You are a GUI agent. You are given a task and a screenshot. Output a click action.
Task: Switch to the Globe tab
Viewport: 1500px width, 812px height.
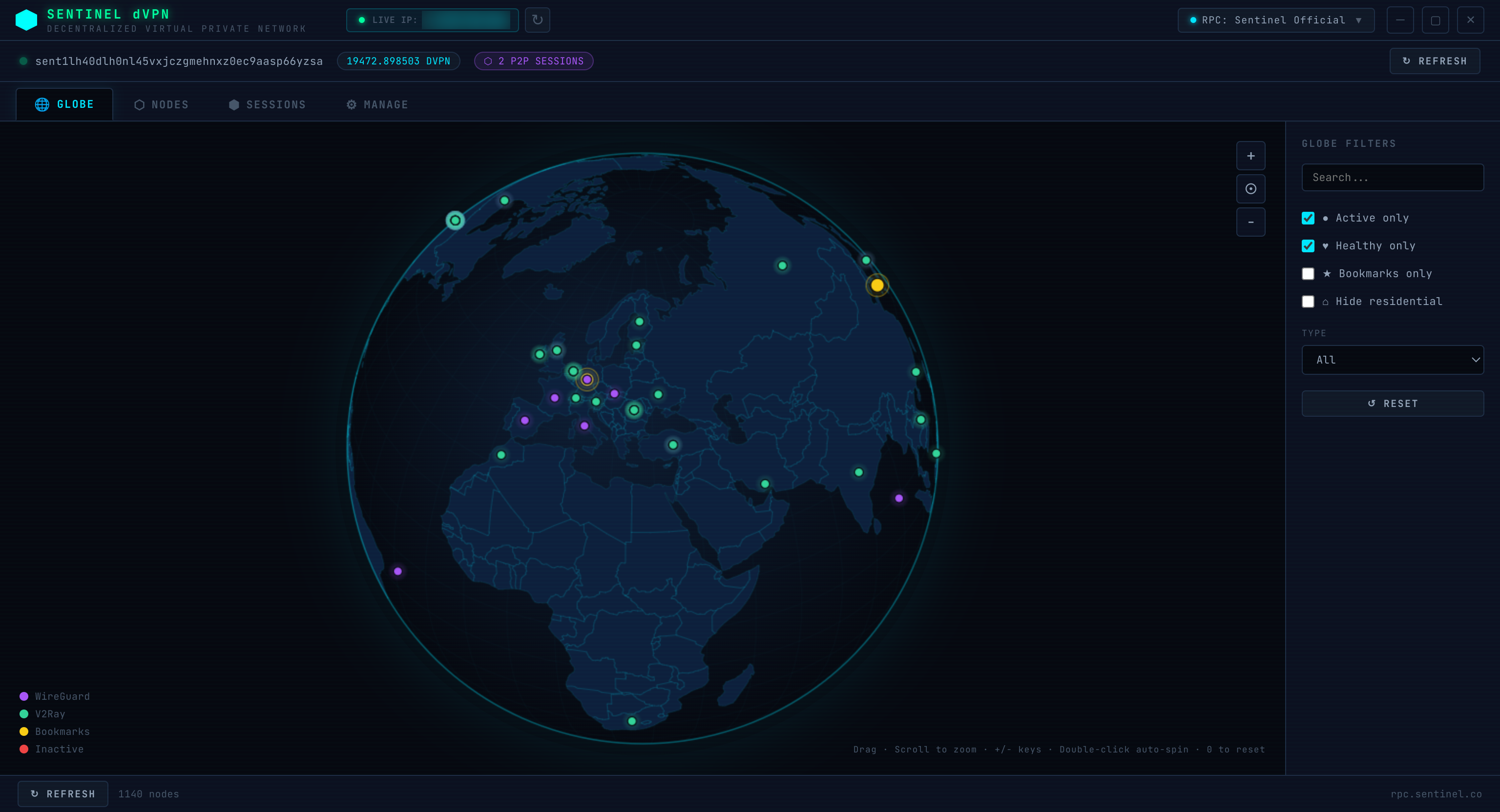click(64, 104)
